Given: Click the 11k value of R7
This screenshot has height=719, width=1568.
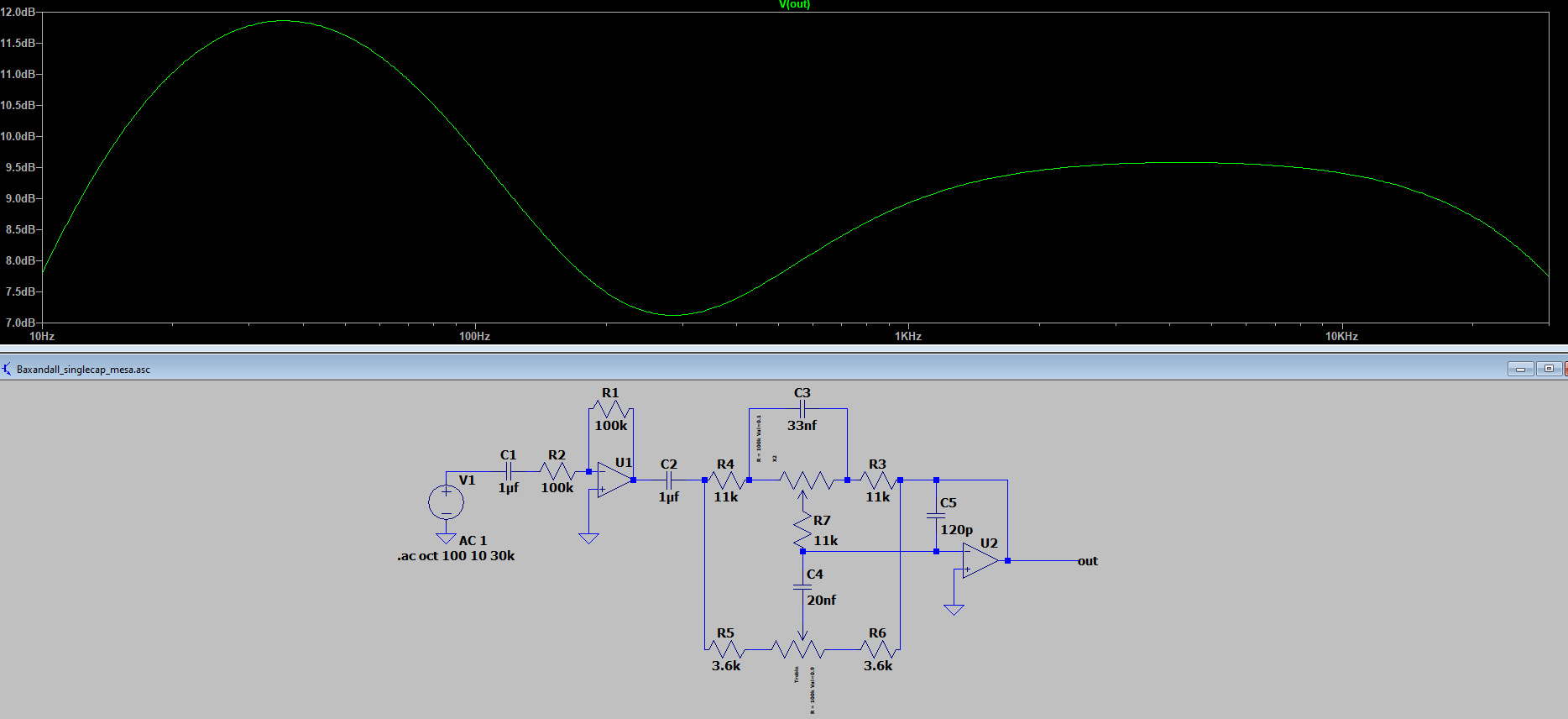Looking at the screenshot, I should click(x=826, y=541).
